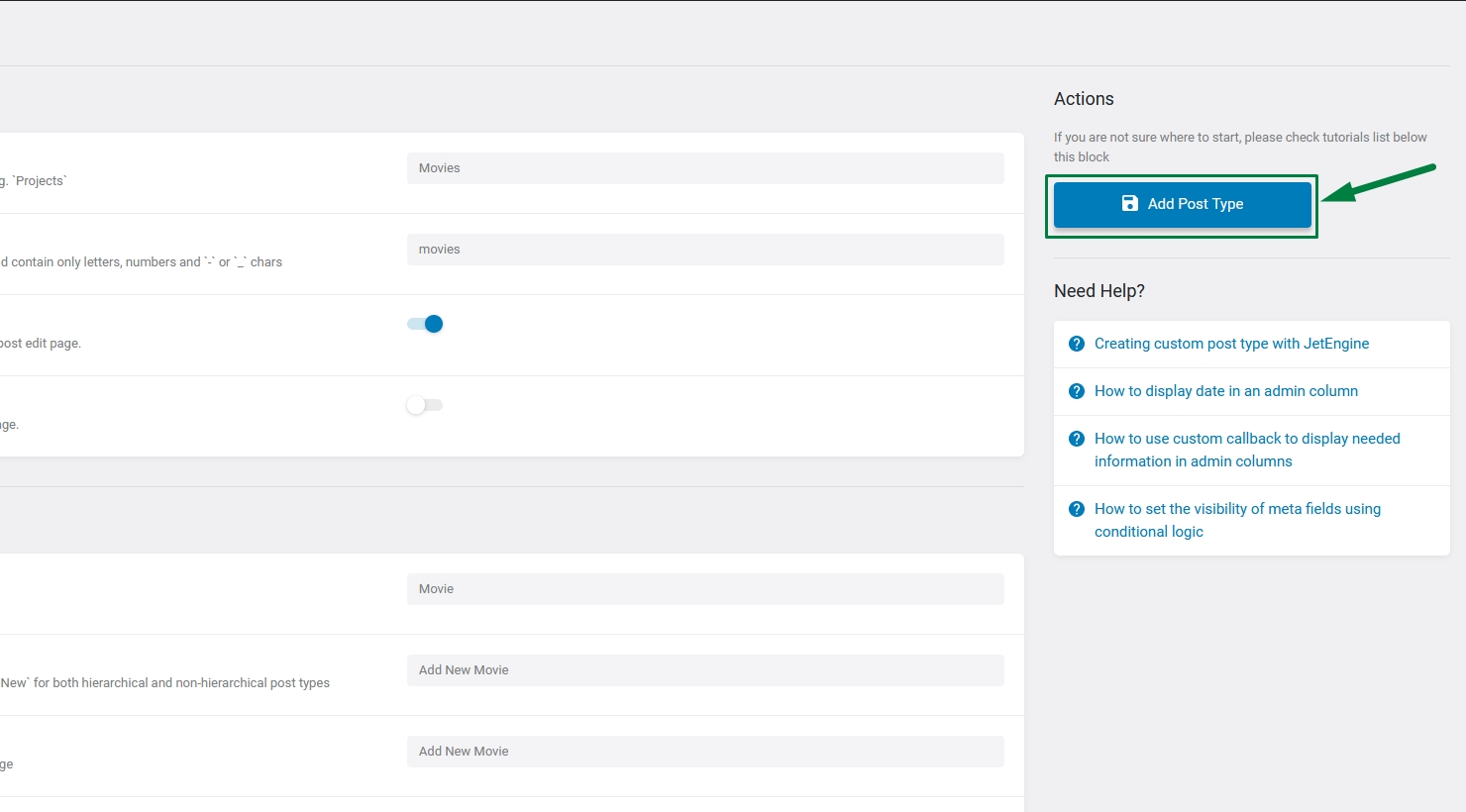Image resolution: width=1466 pixels, height=812 pixels.
Task: Open Creating custom post type with JetEngine link
Action: [x=1231, y=344]
